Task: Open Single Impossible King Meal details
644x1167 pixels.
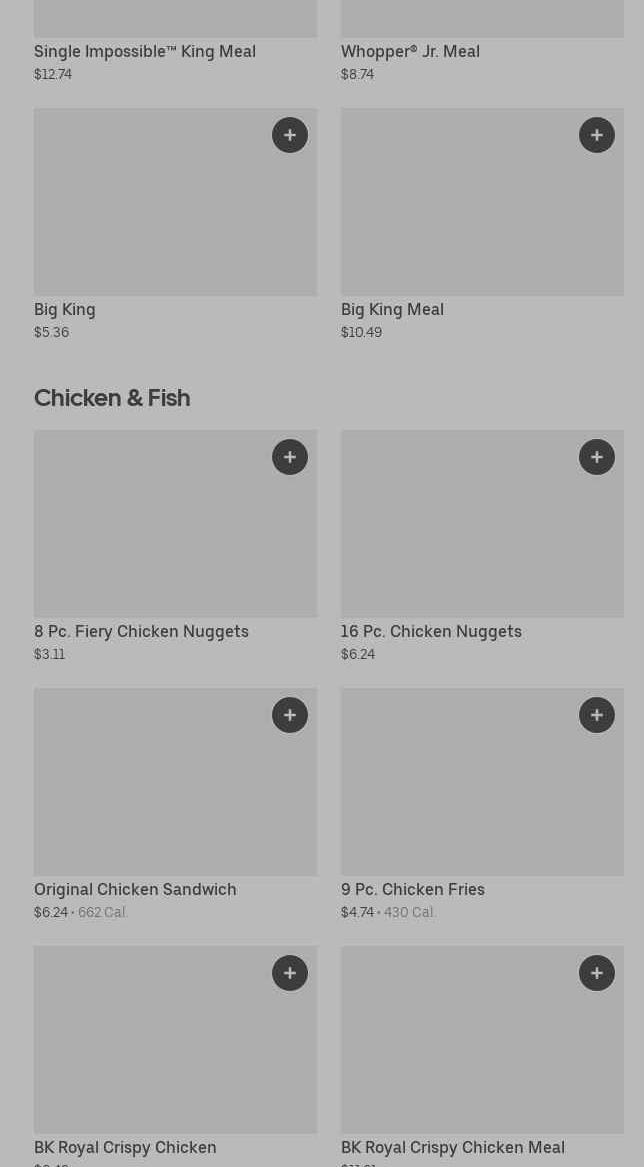Action: click(x=145, y=51)
